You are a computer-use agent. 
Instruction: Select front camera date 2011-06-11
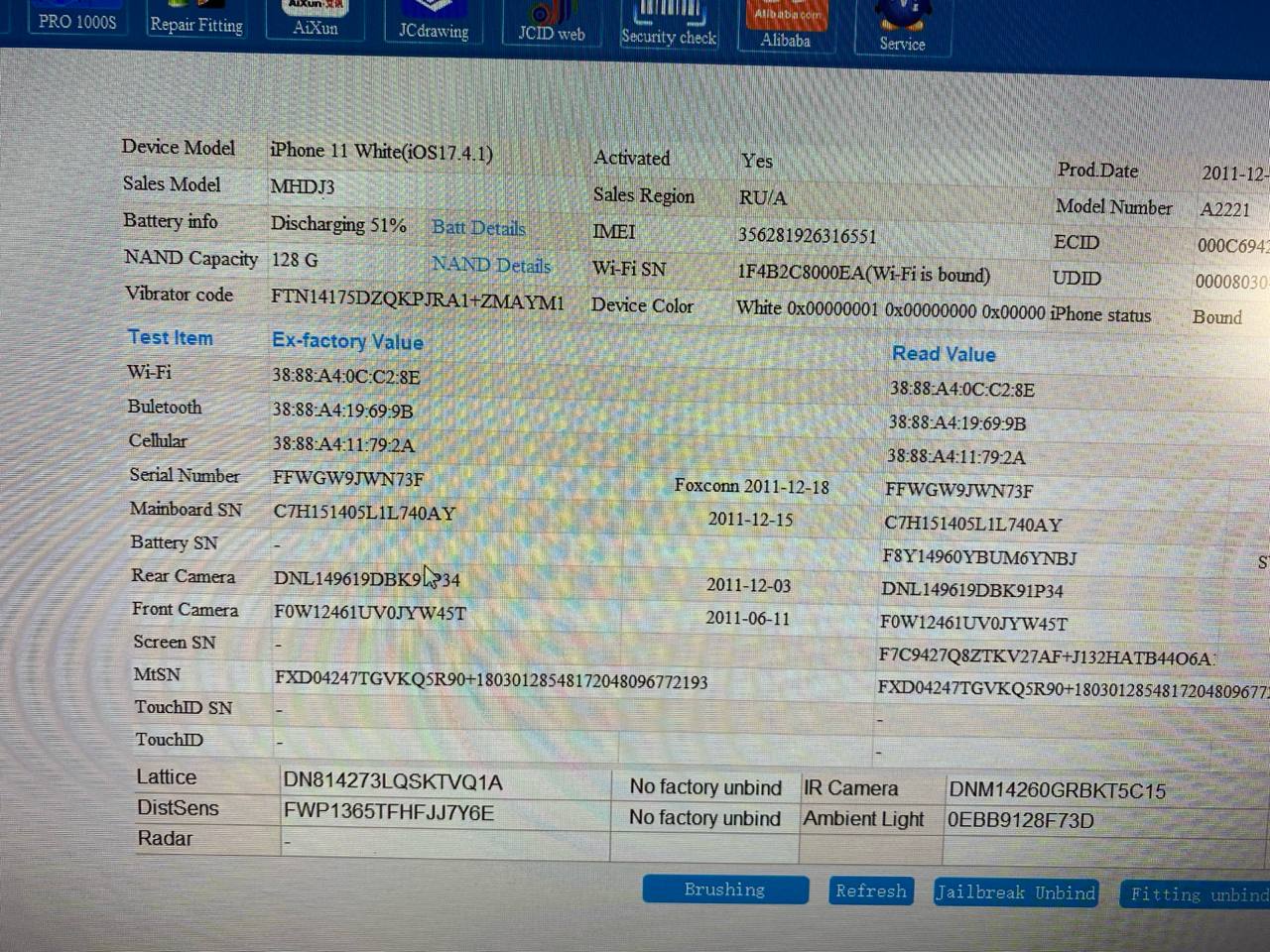tap(747, 618)
